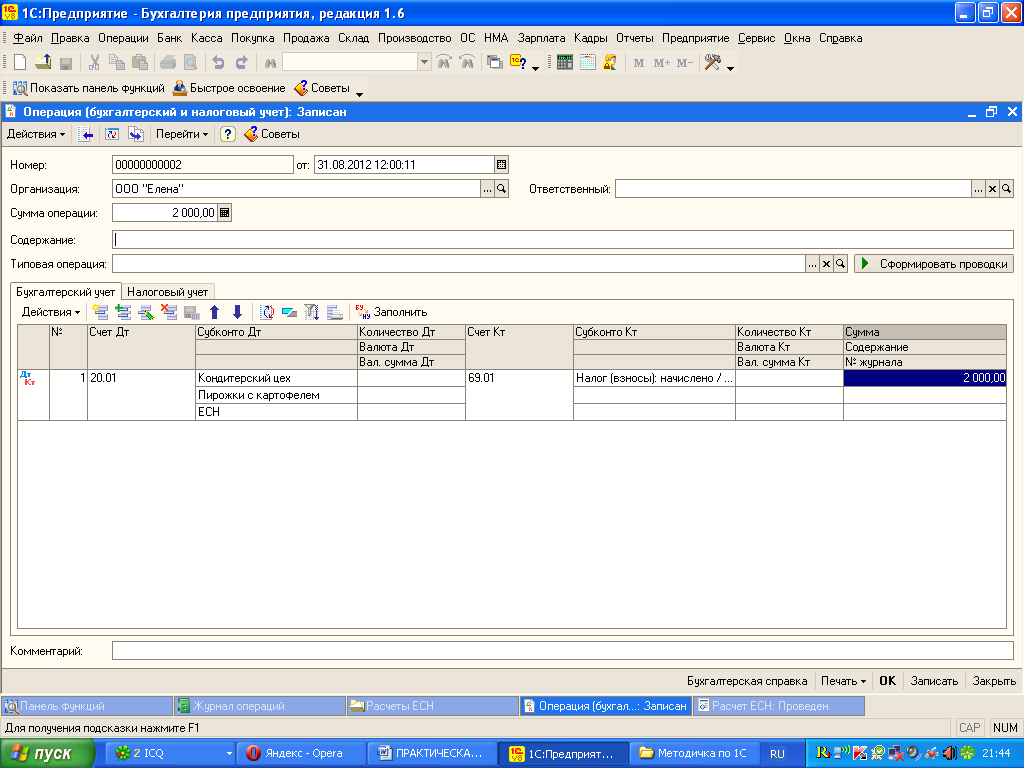
Task: Click the Redo arrow icon
Action: click(241, 63)
